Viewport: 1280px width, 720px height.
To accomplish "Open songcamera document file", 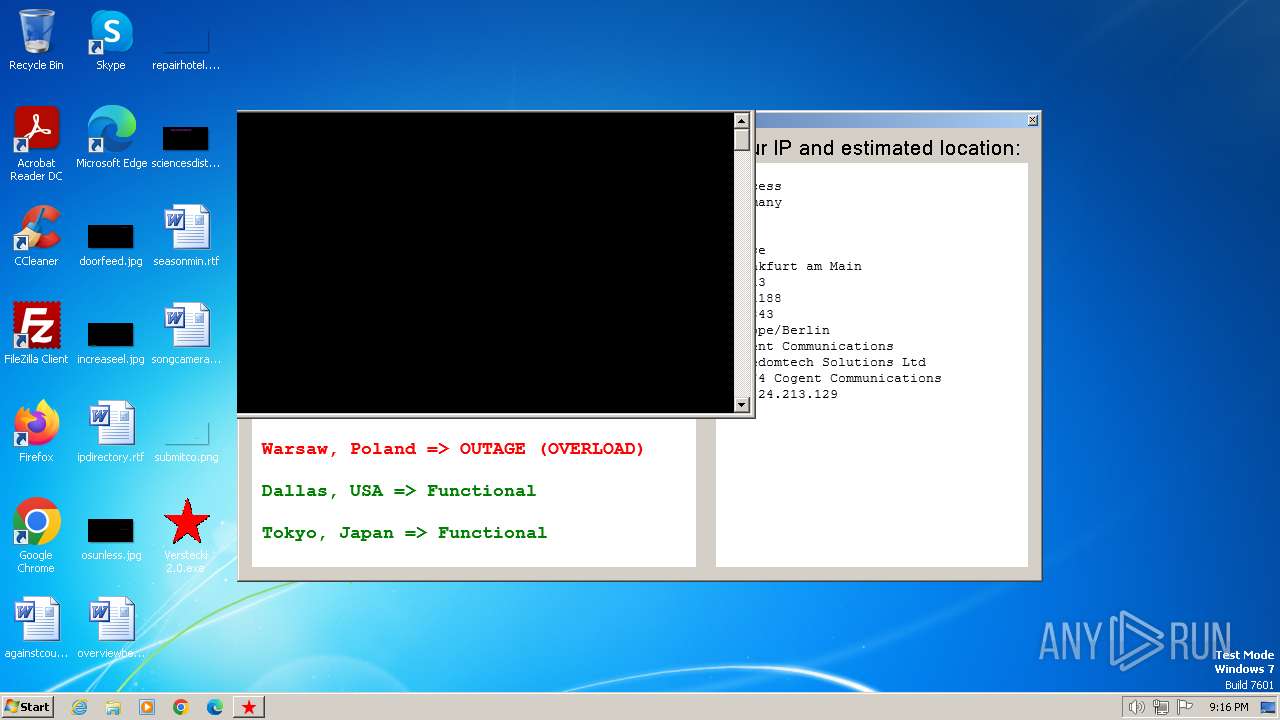I will (x=186, y=334).
